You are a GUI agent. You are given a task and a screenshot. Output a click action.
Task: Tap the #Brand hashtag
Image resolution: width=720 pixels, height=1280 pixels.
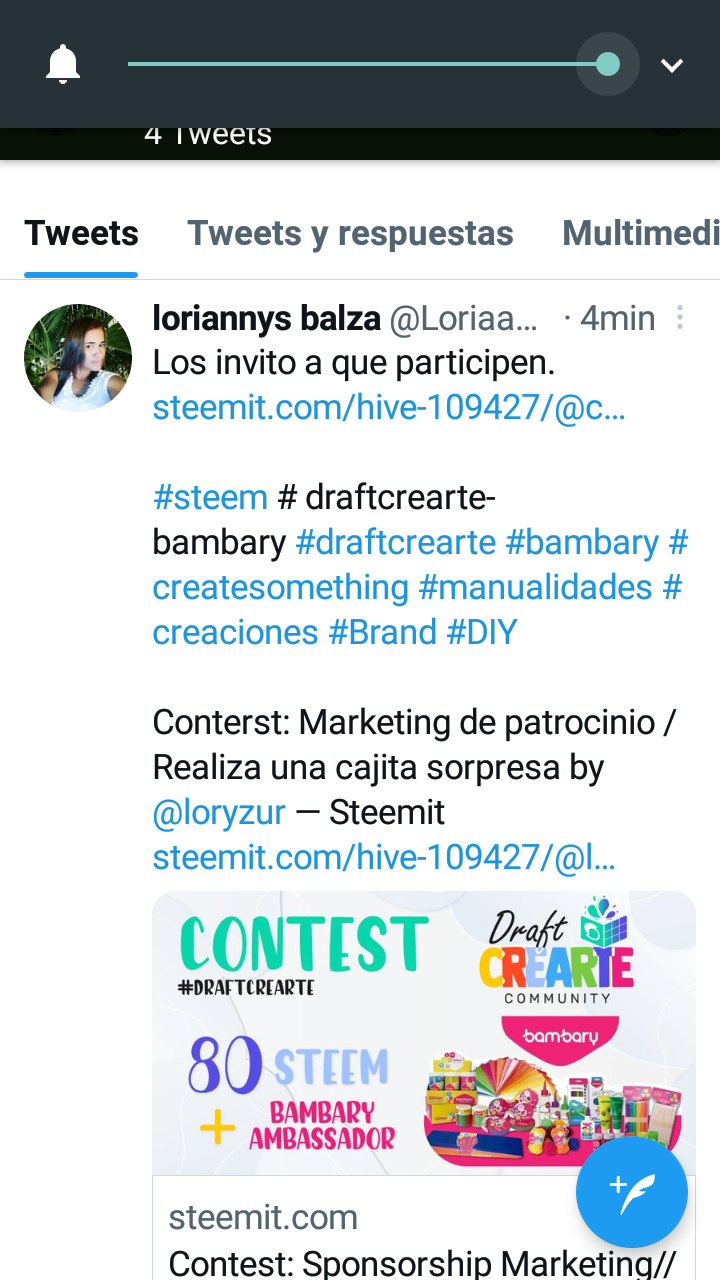pos(383,632)
